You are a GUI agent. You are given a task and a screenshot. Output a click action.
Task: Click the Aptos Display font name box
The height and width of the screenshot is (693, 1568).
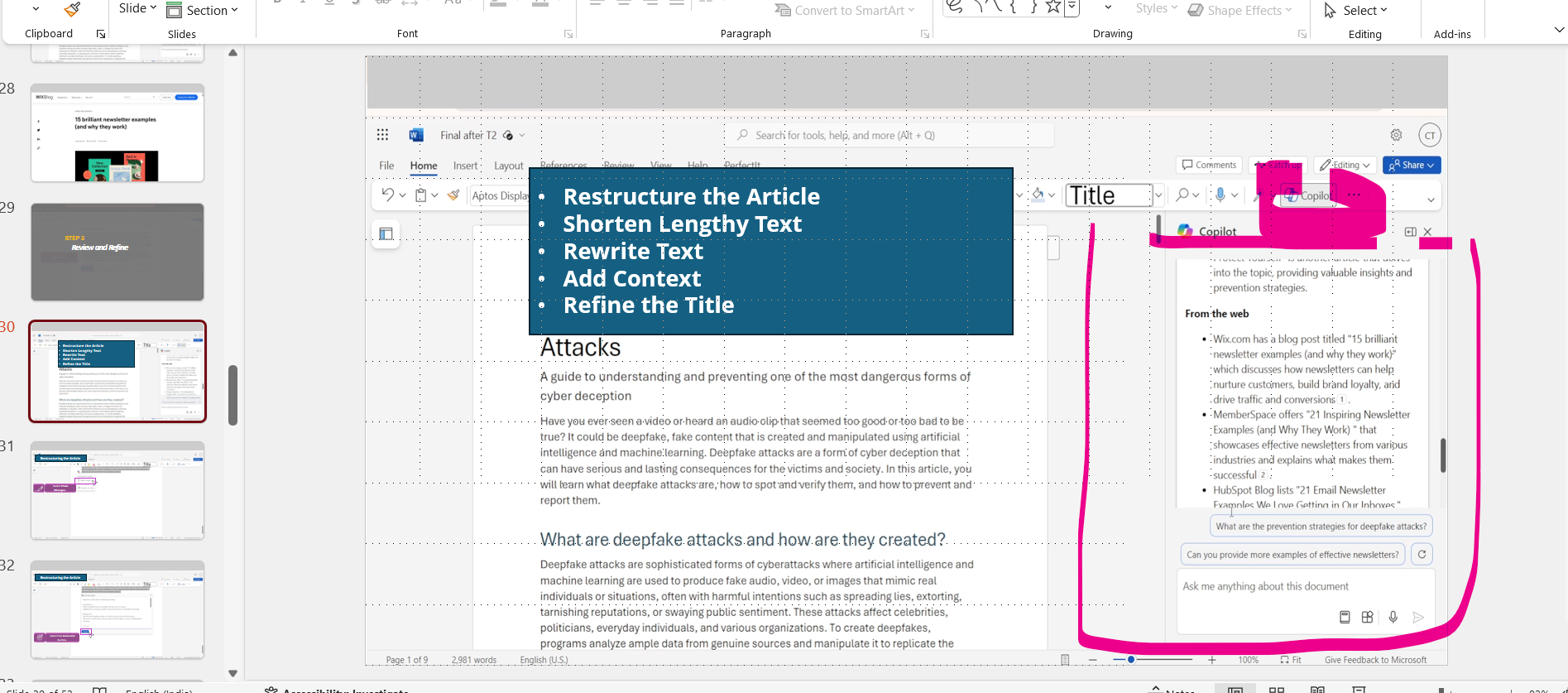[500, 195]
